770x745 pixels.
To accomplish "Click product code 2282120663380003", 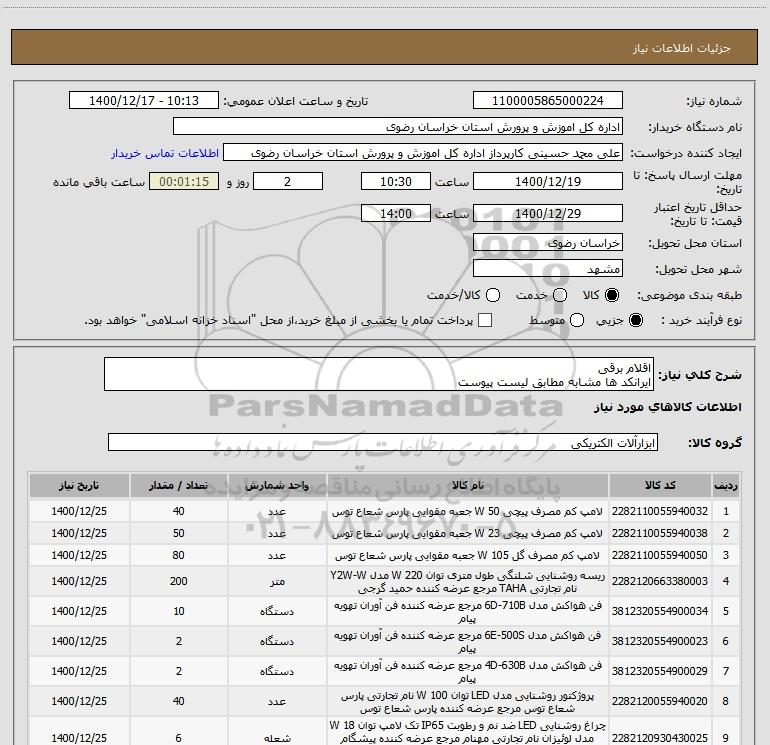I will pos(660,581).
